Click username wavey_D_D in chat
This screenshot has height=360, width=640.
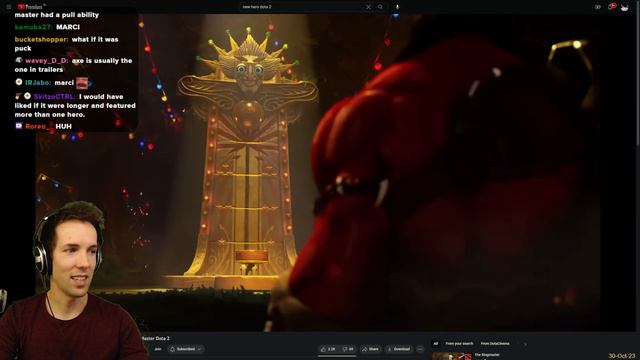point(47,61)
